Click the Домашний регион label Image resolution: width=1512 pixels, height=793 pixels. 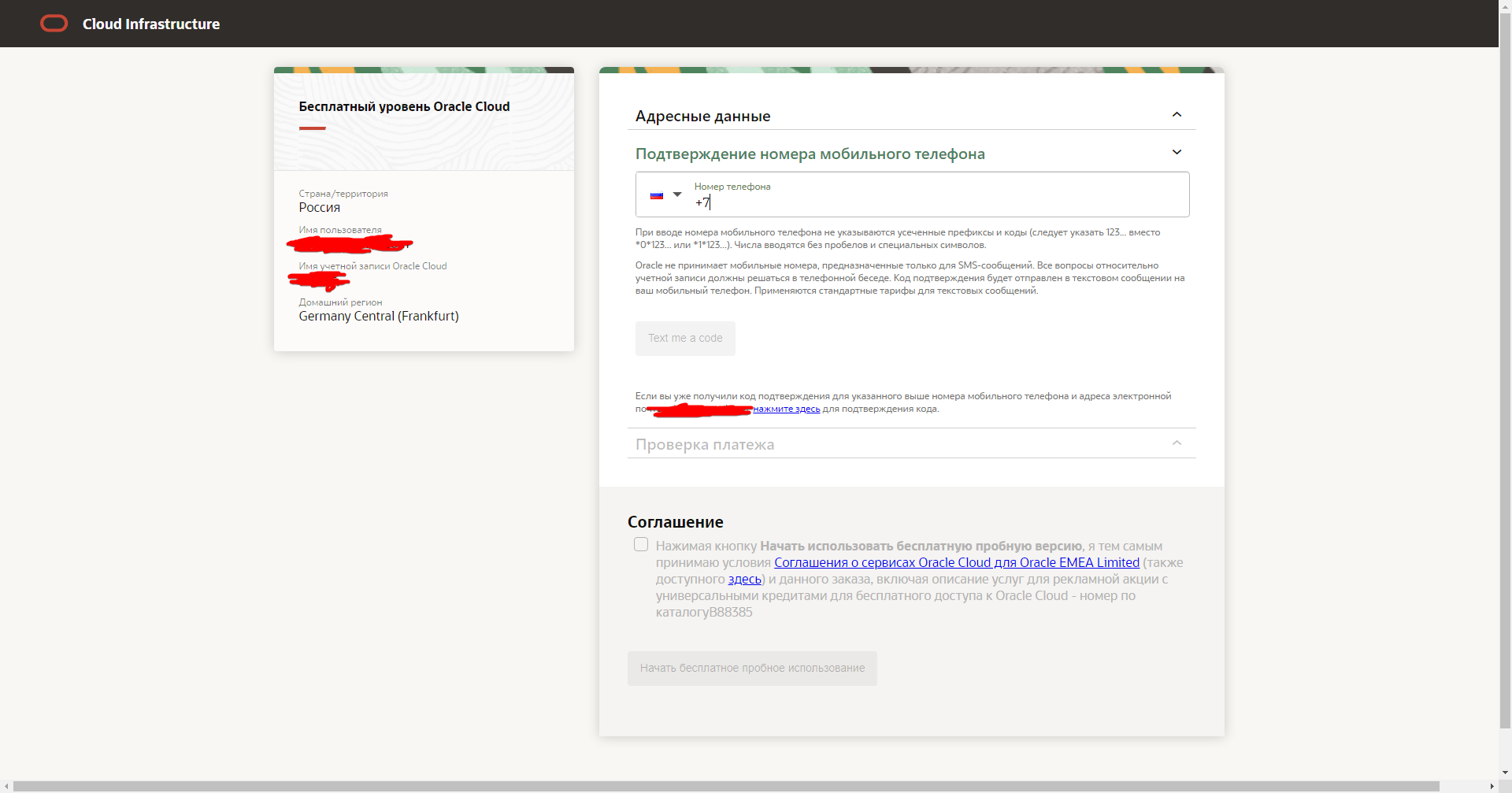pos(340,302)
